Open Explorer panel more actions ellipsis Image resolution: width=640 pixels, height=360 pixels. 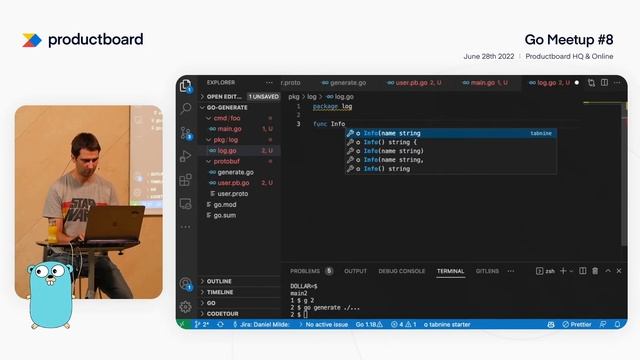269,82
